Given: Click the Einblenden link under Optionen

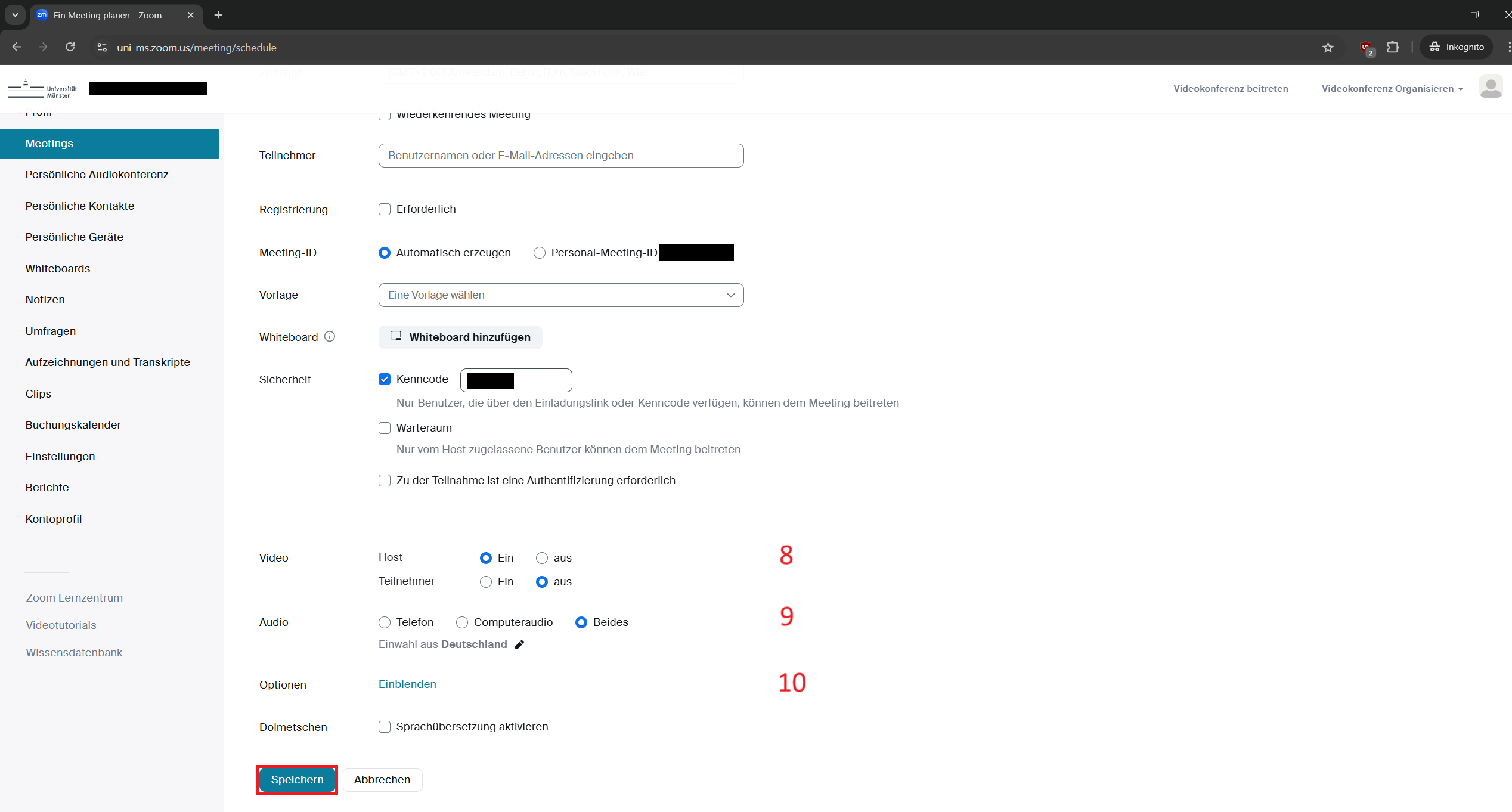Looking at the screenshot, I should 407,684.
